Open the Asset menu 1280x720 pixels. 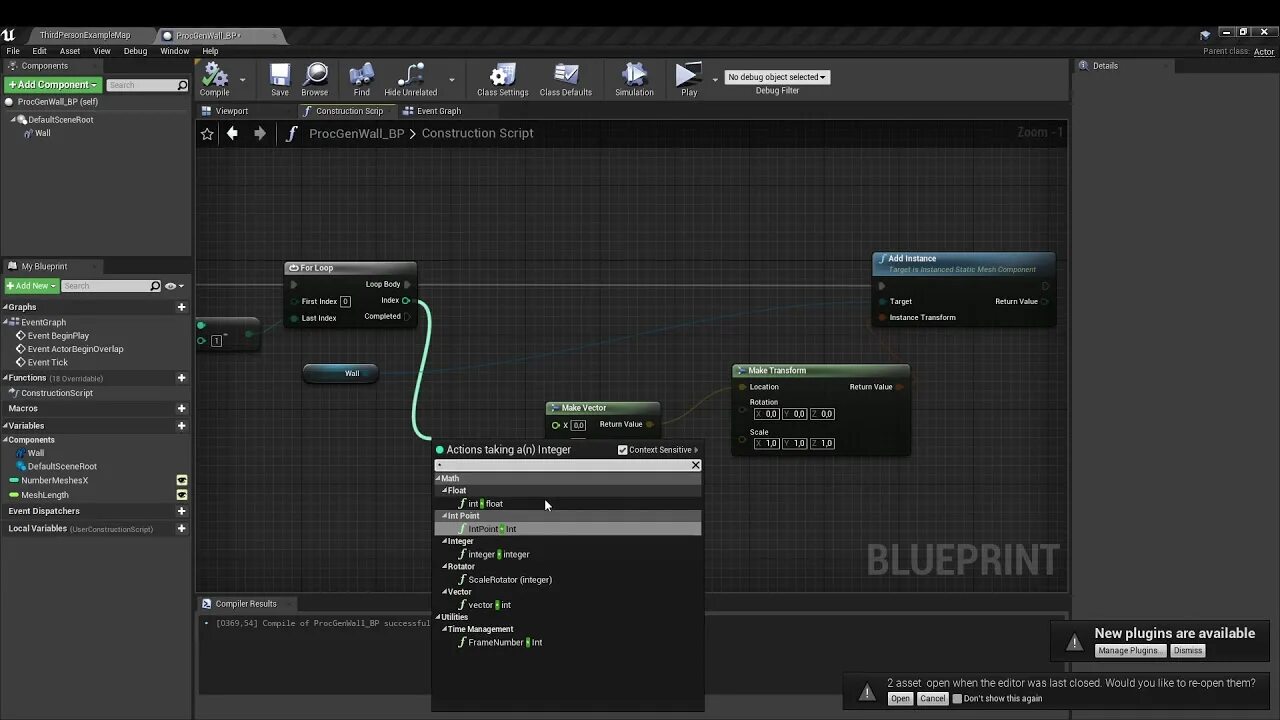[70, 51]
